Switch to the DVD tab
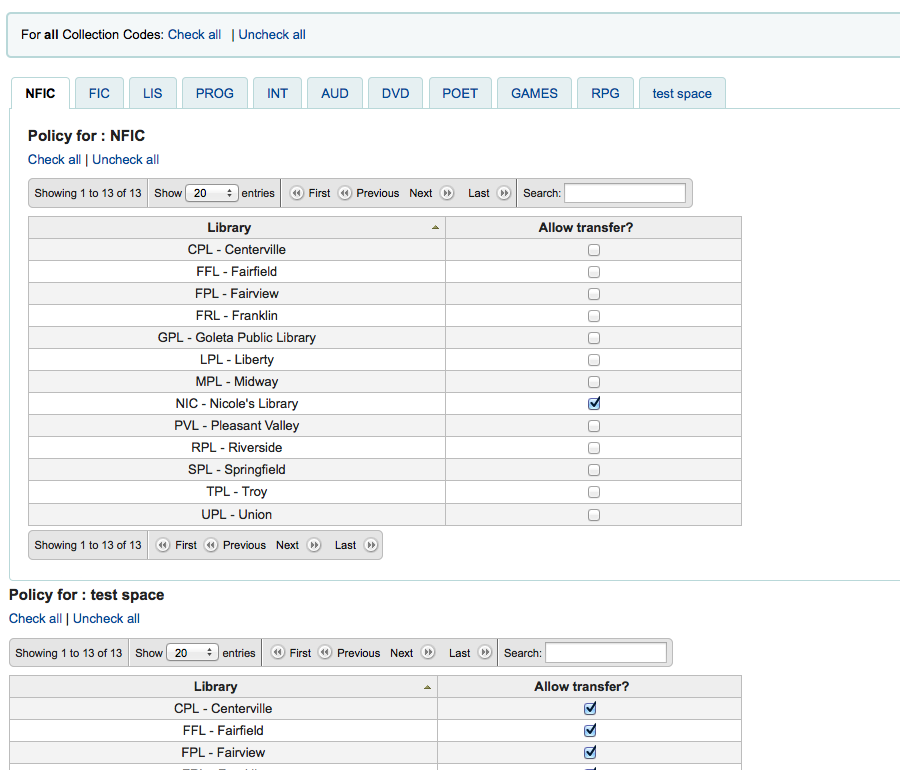Image resolution: width=900 pixels, height=770 pixels. pyautogui.click(x=395, y=93)
